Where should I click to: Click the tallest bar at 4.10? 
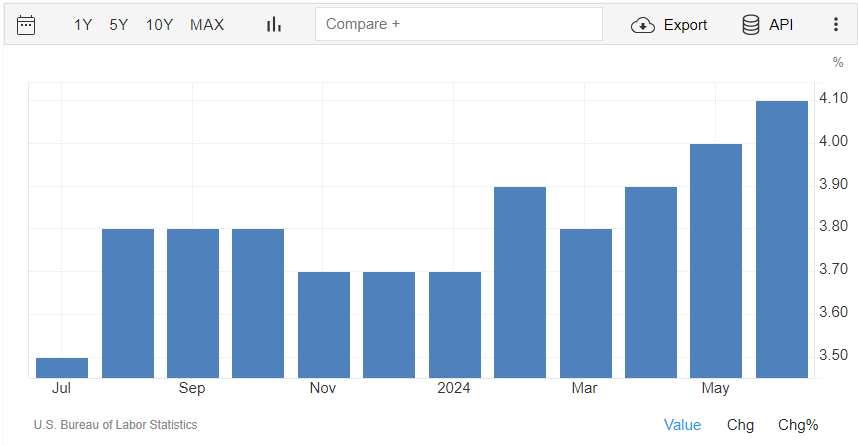pos(782,239)
